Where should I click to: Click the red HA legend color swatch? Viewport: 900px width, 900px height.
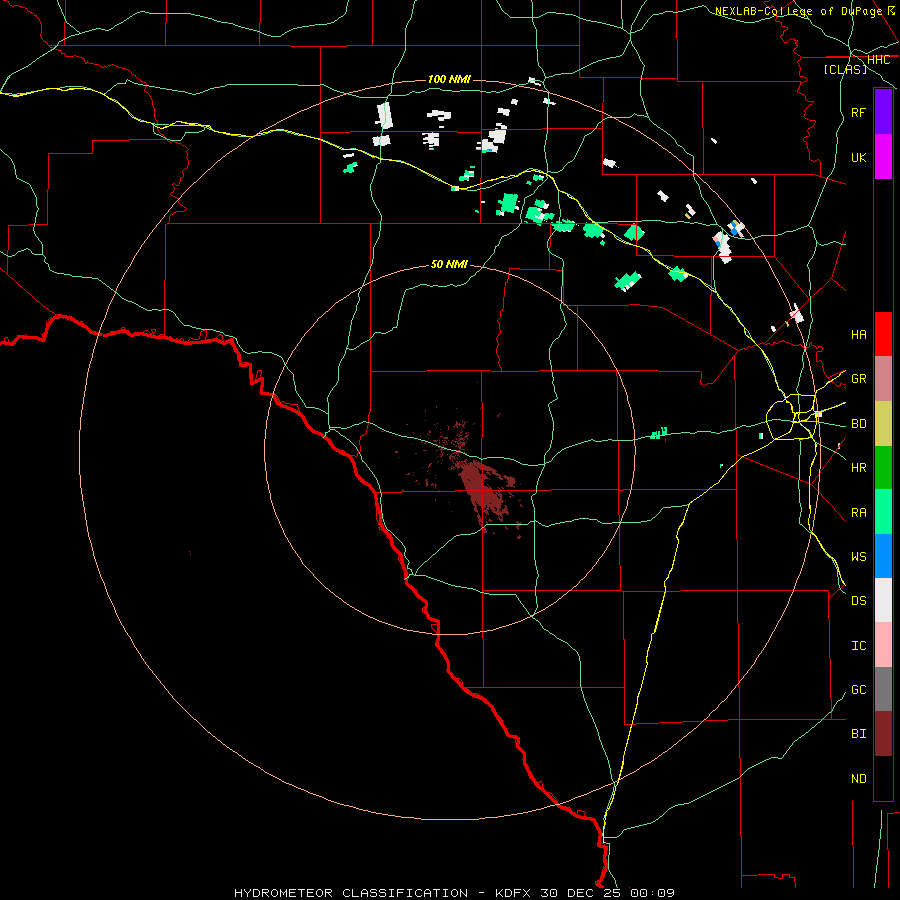click(883, 334)
